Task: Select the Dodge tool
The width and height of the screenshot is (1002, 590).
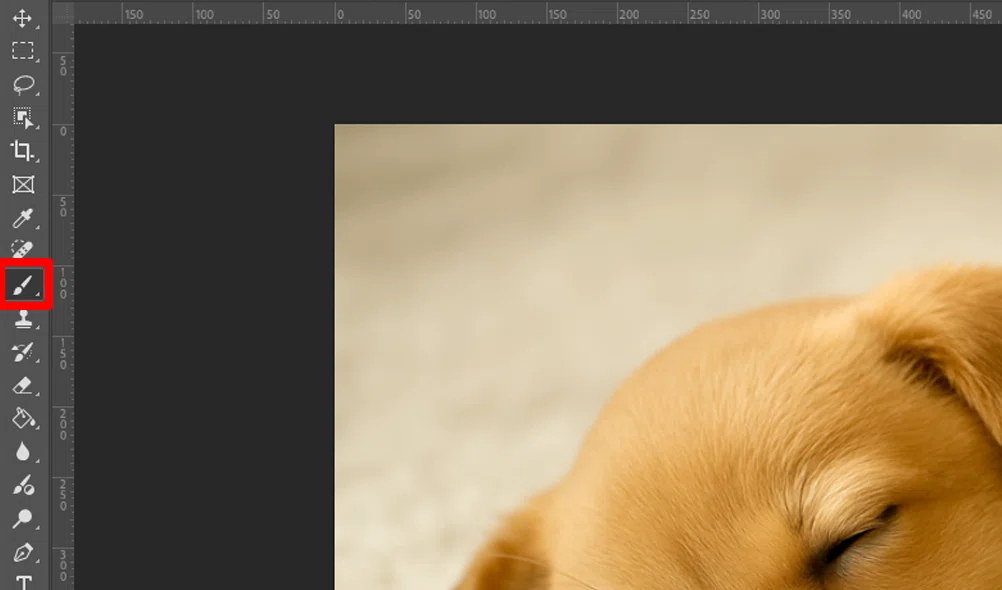Action: point(23,518)
